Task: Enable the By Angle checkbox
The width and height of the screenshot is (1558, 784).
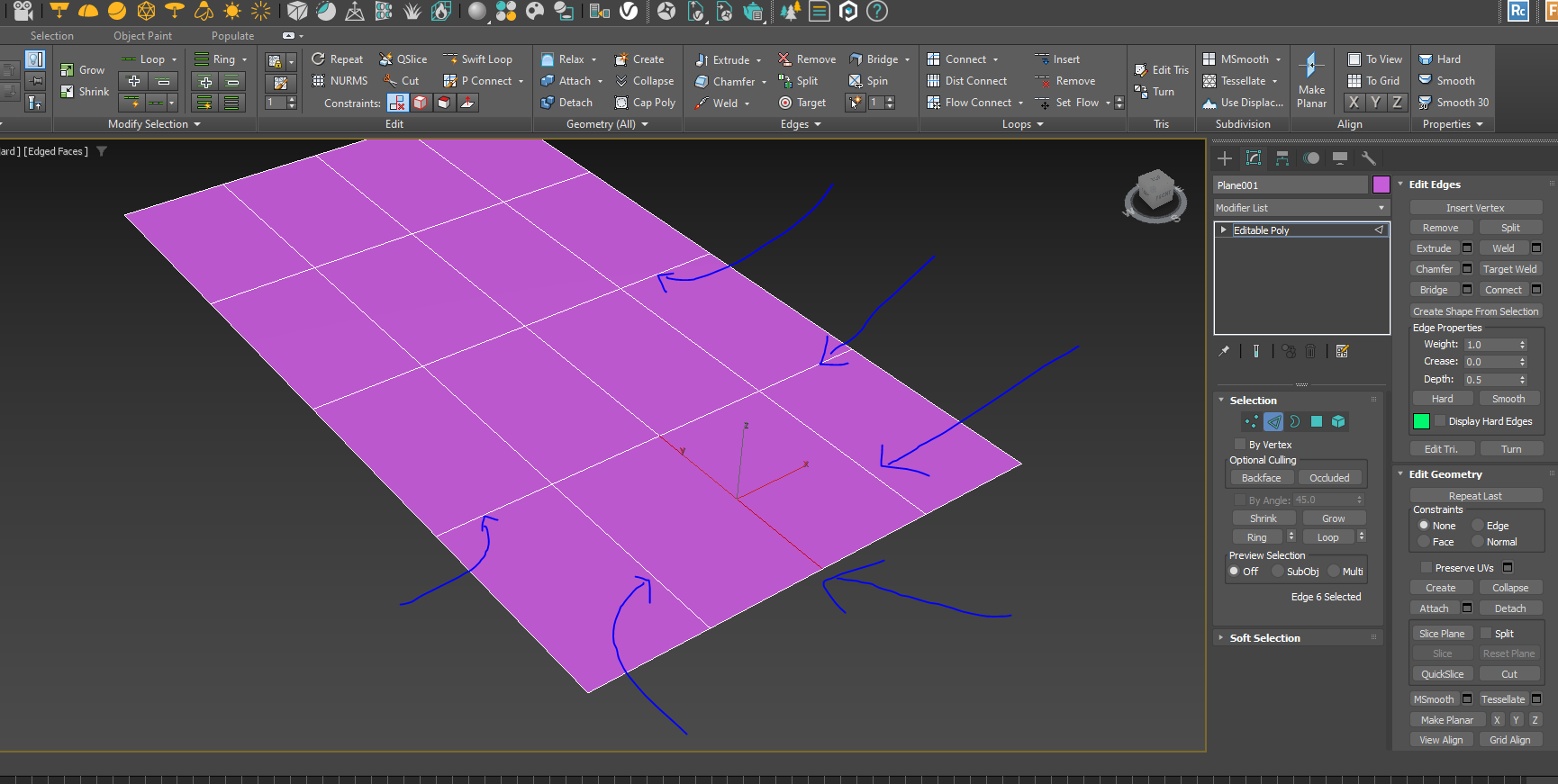Action: (x=1240, y=500)
